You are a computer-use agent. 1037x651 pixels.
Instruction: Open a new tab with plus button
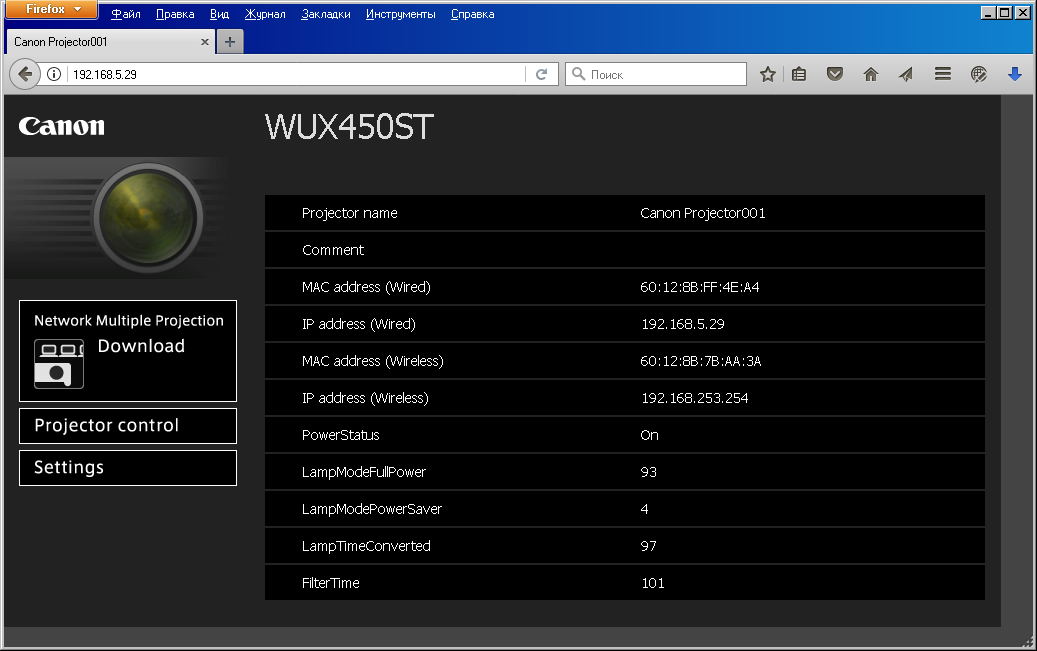[x=229, y=42]
